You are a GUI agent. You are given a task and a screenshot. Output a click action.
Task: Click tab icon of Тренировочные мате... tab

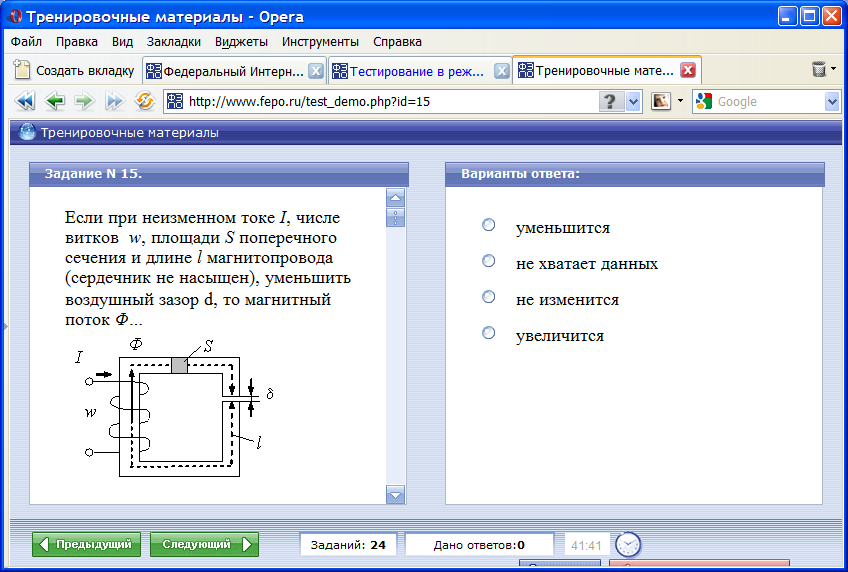tap(526, 70)
